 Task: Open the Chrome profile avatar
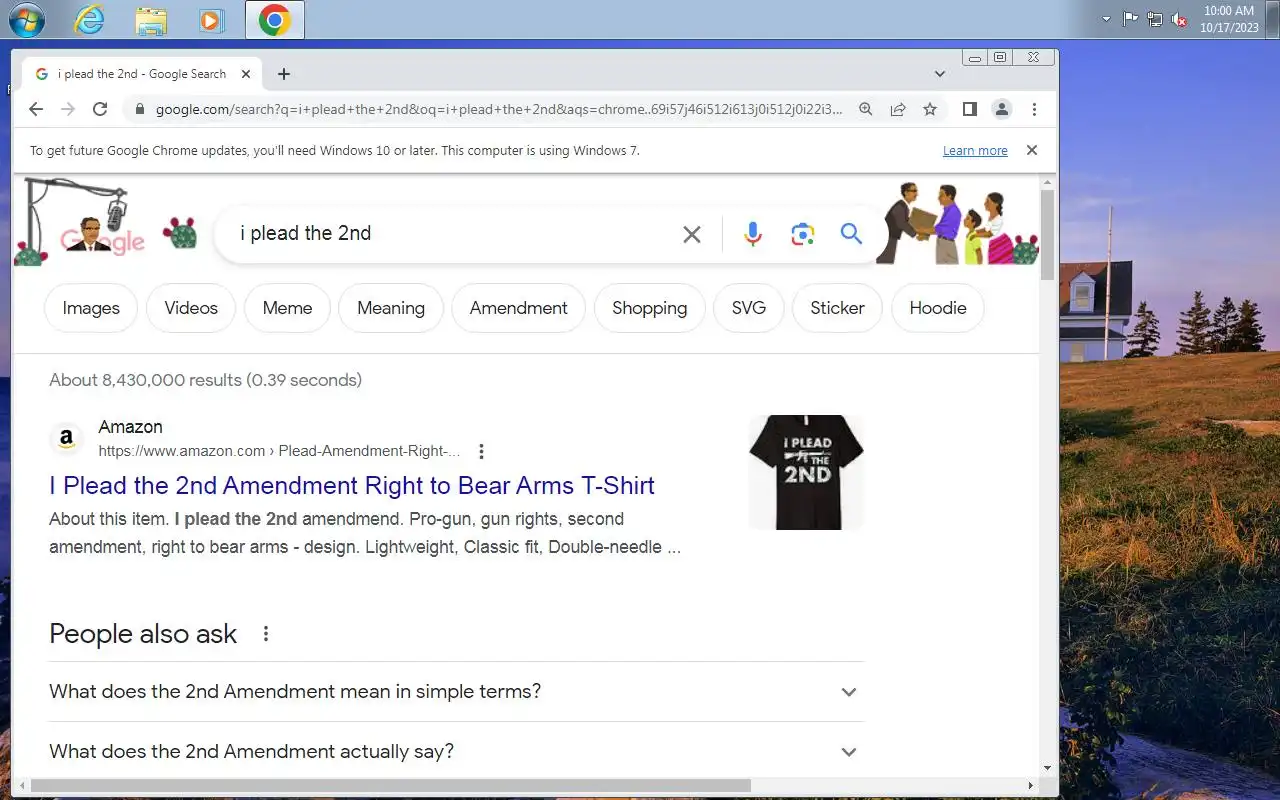coord(1001,109)
